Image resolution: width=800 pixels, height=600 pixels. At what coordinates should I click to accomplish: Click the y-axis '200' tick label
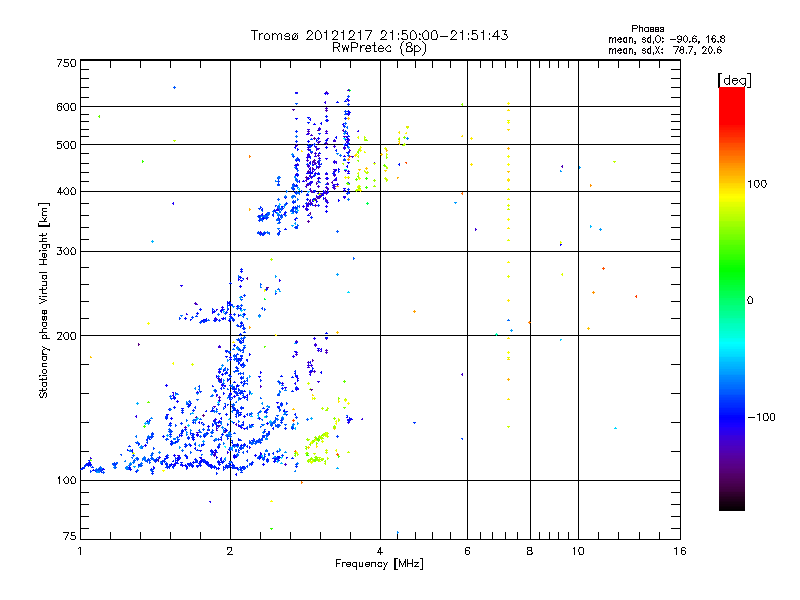[66, 336]
